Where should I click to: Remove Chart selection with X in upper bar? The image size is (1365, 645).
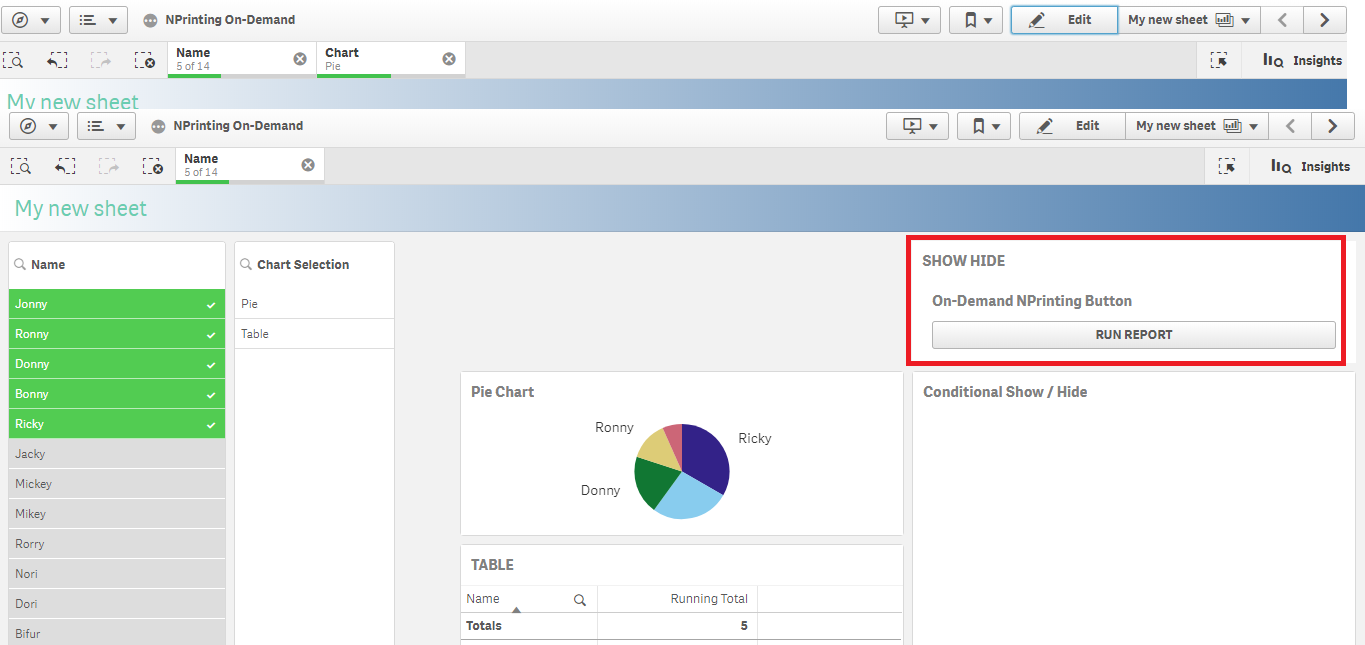point(449,59)
